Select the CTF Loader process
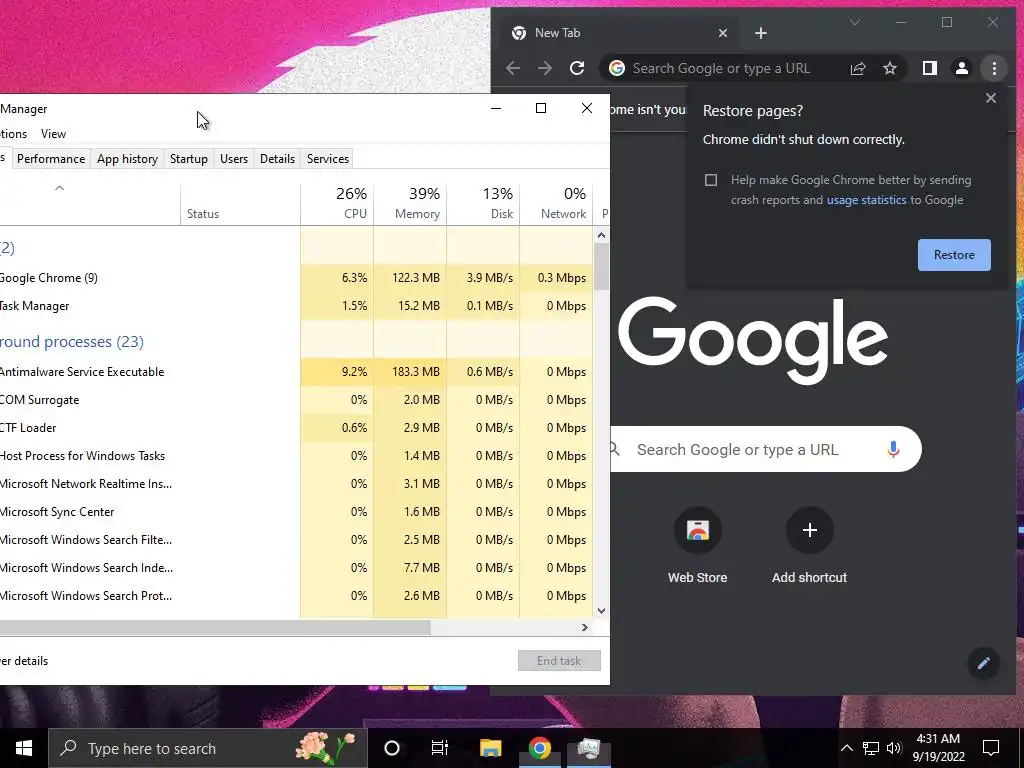This screenshot has width=1024, height=768. 296,428
